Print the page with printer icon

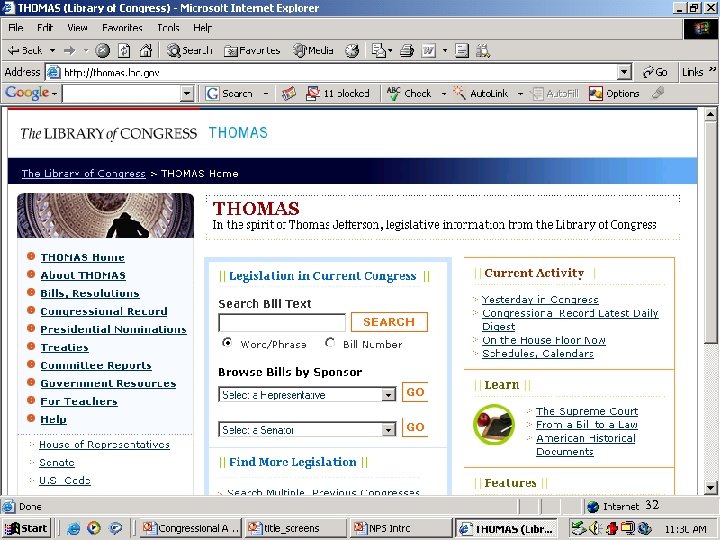(x=407, y=51)
